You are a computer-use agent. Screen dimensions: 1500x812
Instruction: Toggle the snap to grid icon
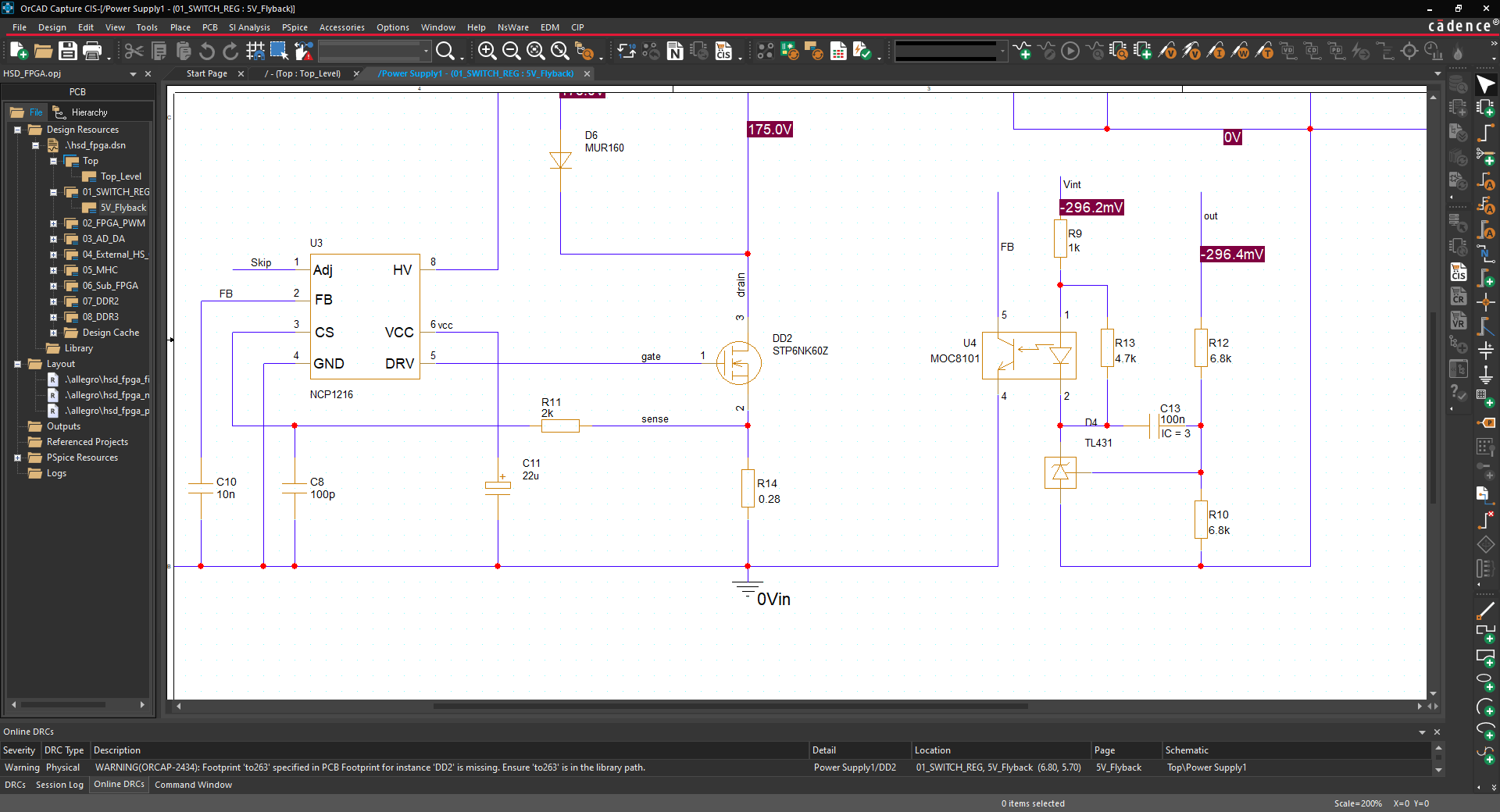[x=255, y=52]
